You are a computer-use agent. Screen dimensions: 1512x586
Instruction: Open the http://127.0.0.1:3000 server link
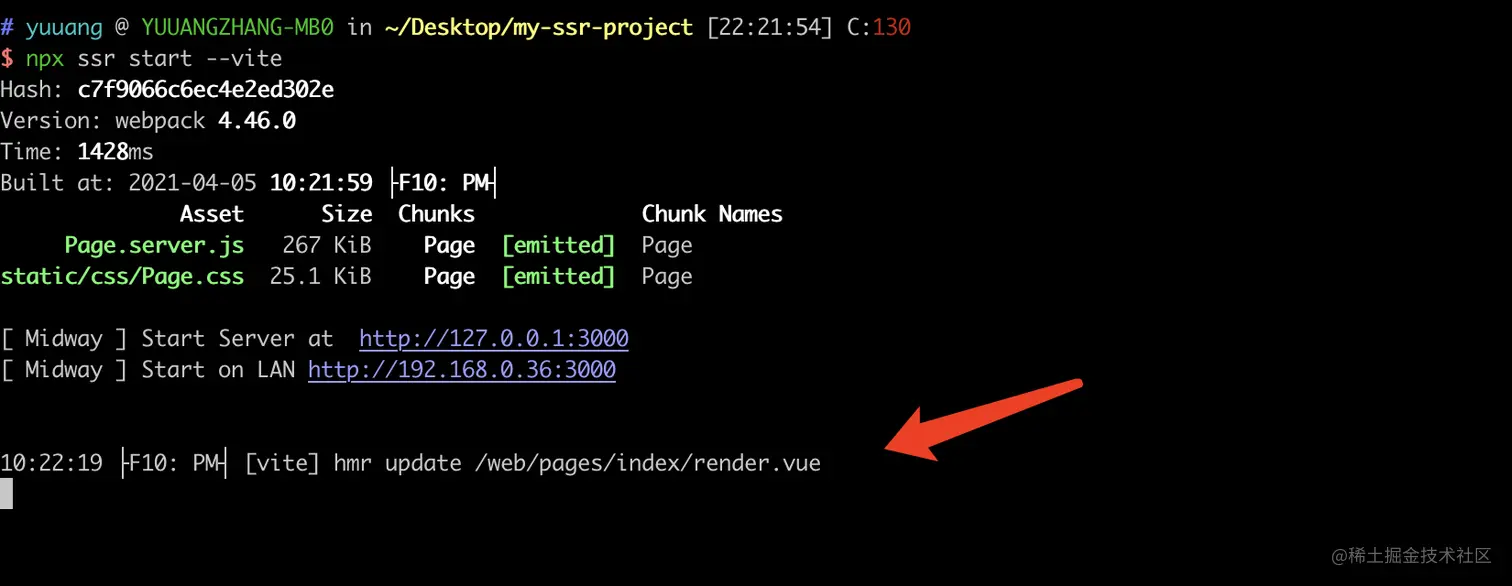tap(494, 339)
